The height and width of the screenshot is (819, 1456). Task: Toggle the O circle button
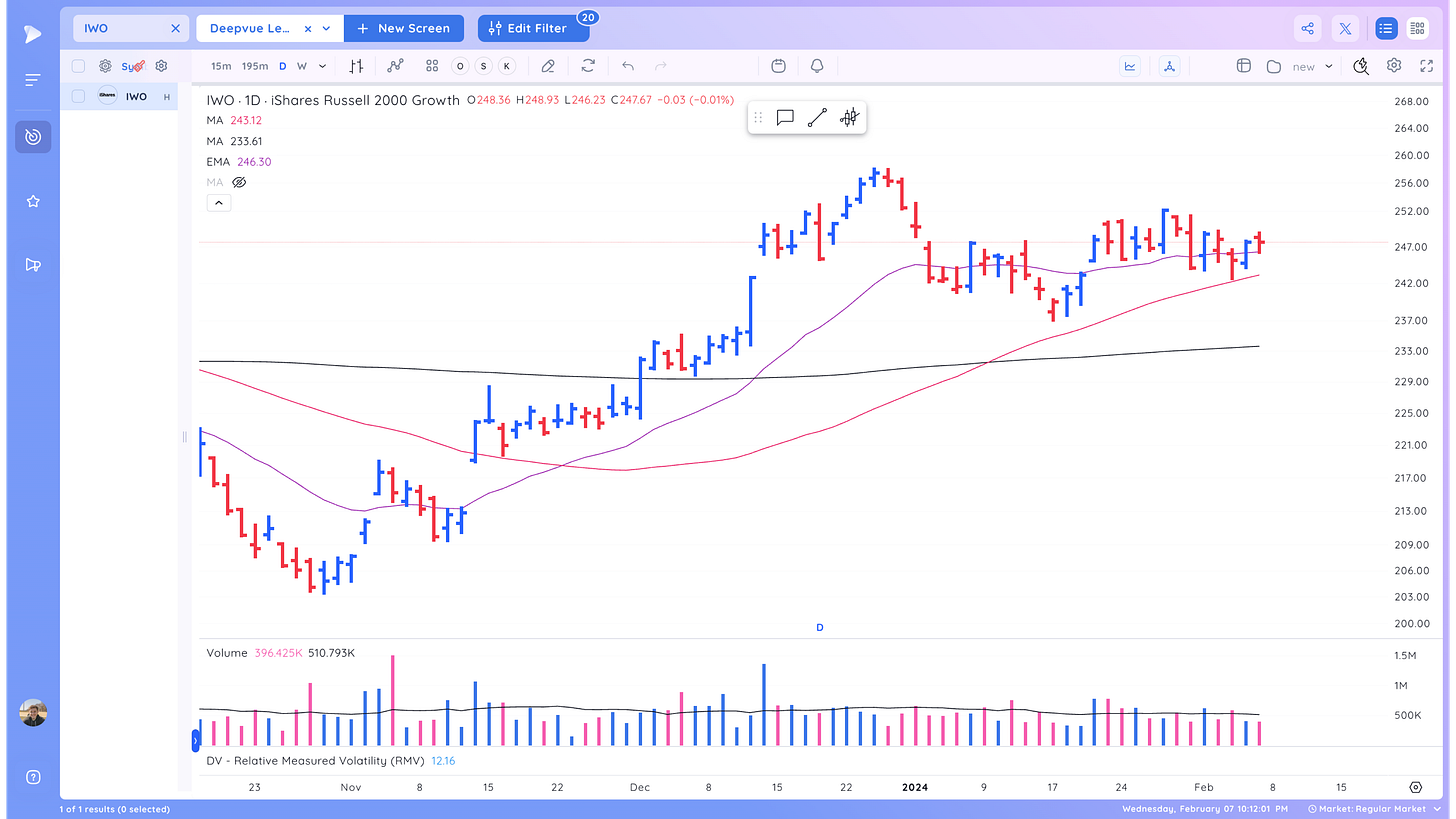pos(460,66)
